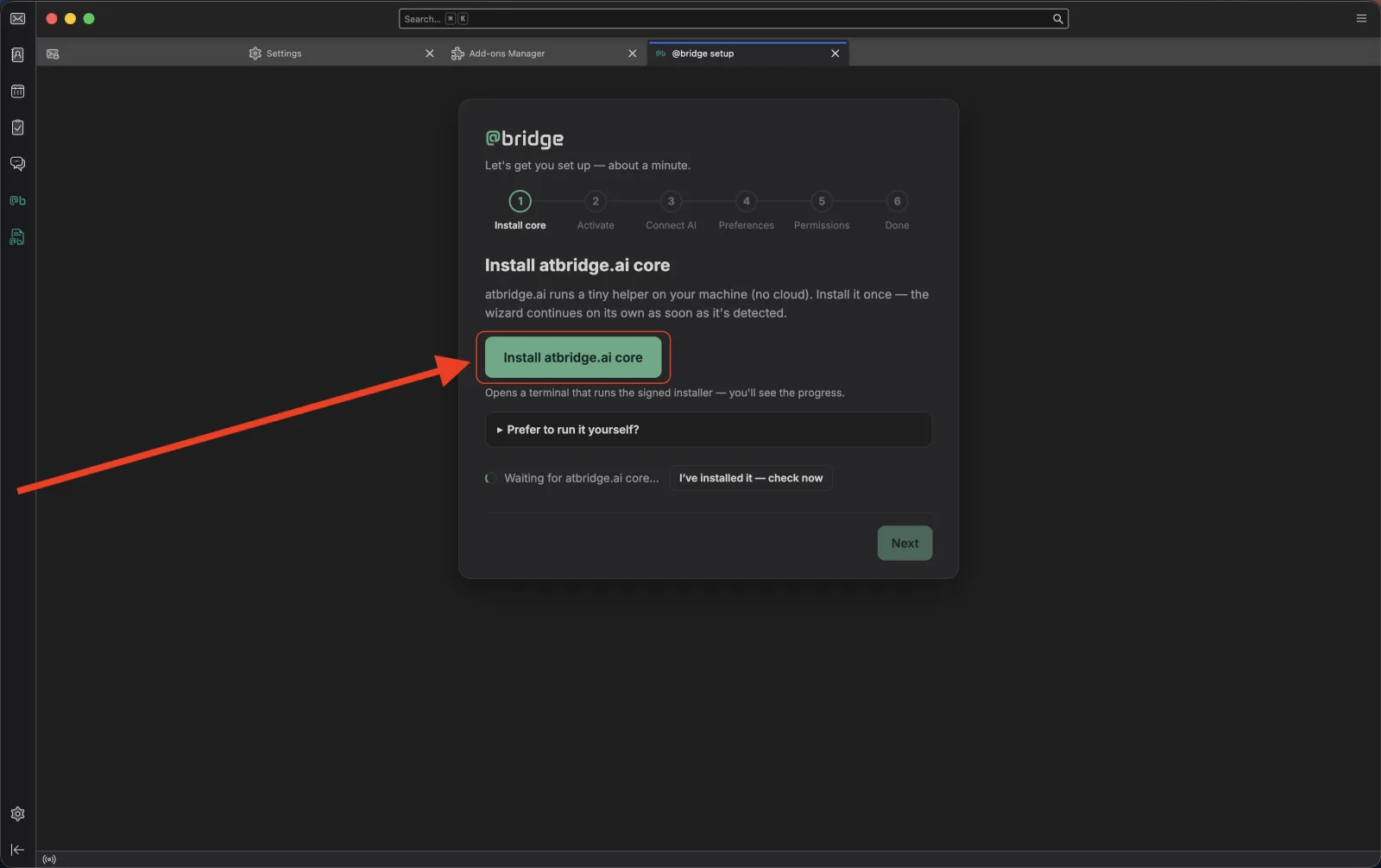
Task: Click the Next button
Action: point(905,544)
